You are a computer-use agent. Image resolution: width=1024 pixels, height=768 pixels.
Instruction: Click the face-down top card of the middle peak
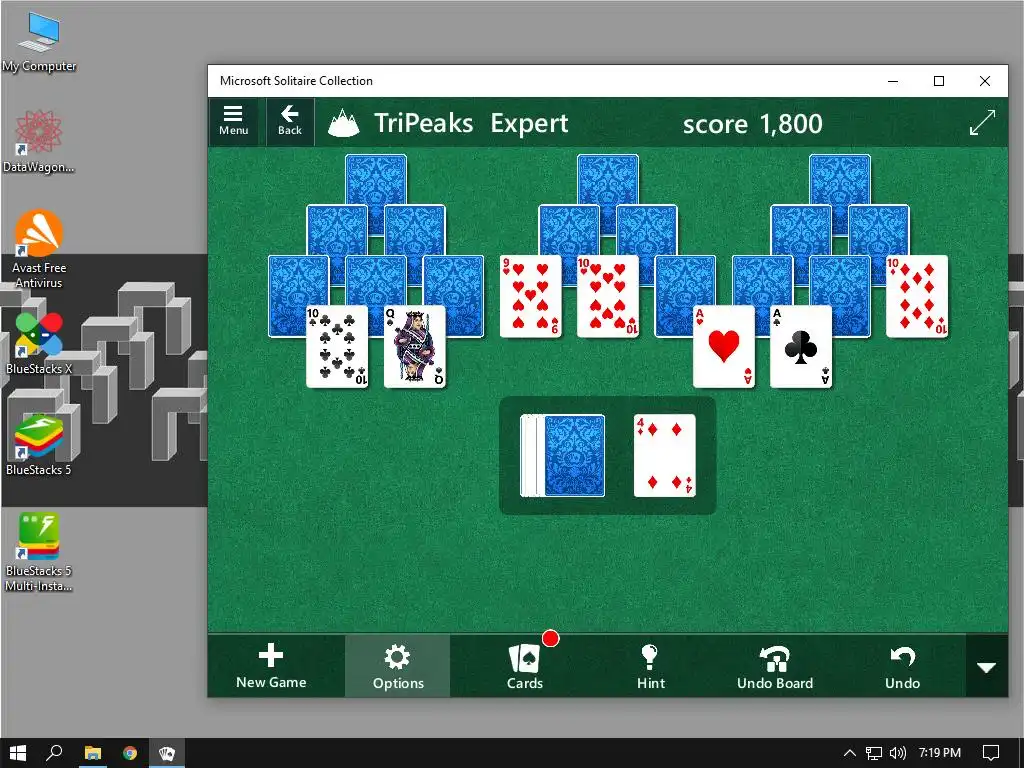(x=608, y=178)
